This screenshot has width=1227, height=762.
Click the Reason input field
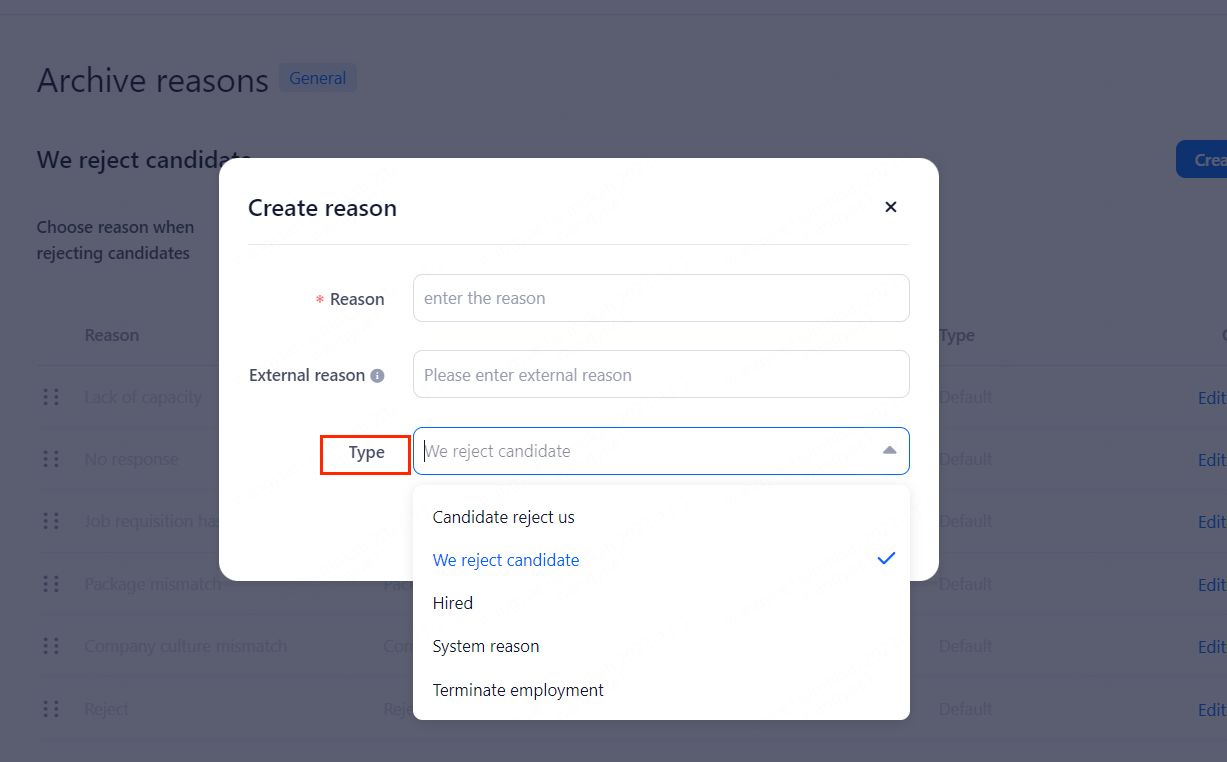click(x=660, y=298)
